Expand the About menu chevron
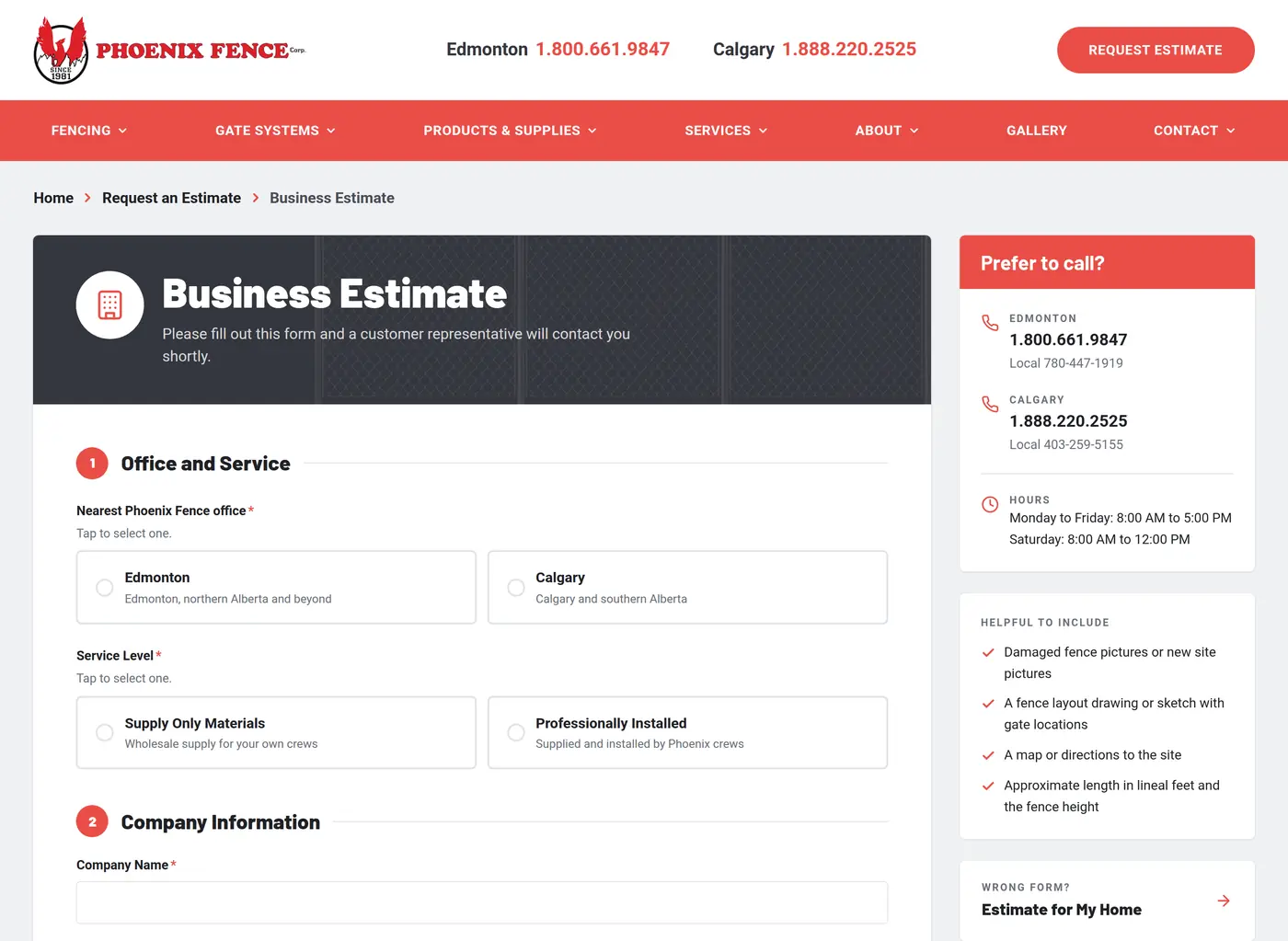Viewport: 1288px width, 941px height. pos(914,131)
